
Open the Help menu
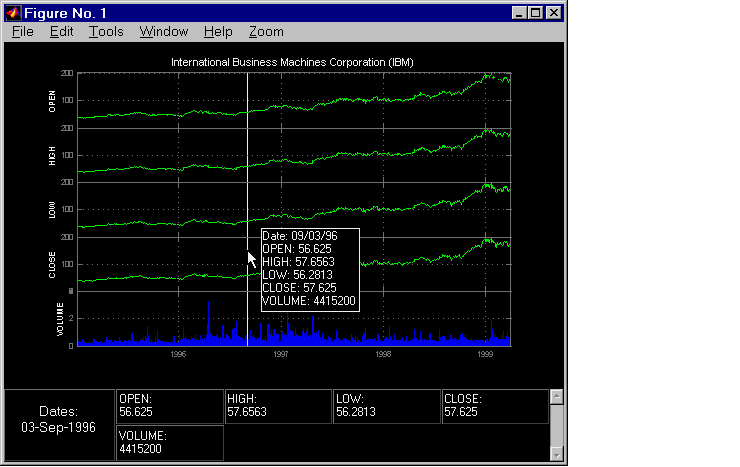pos(218,32)
